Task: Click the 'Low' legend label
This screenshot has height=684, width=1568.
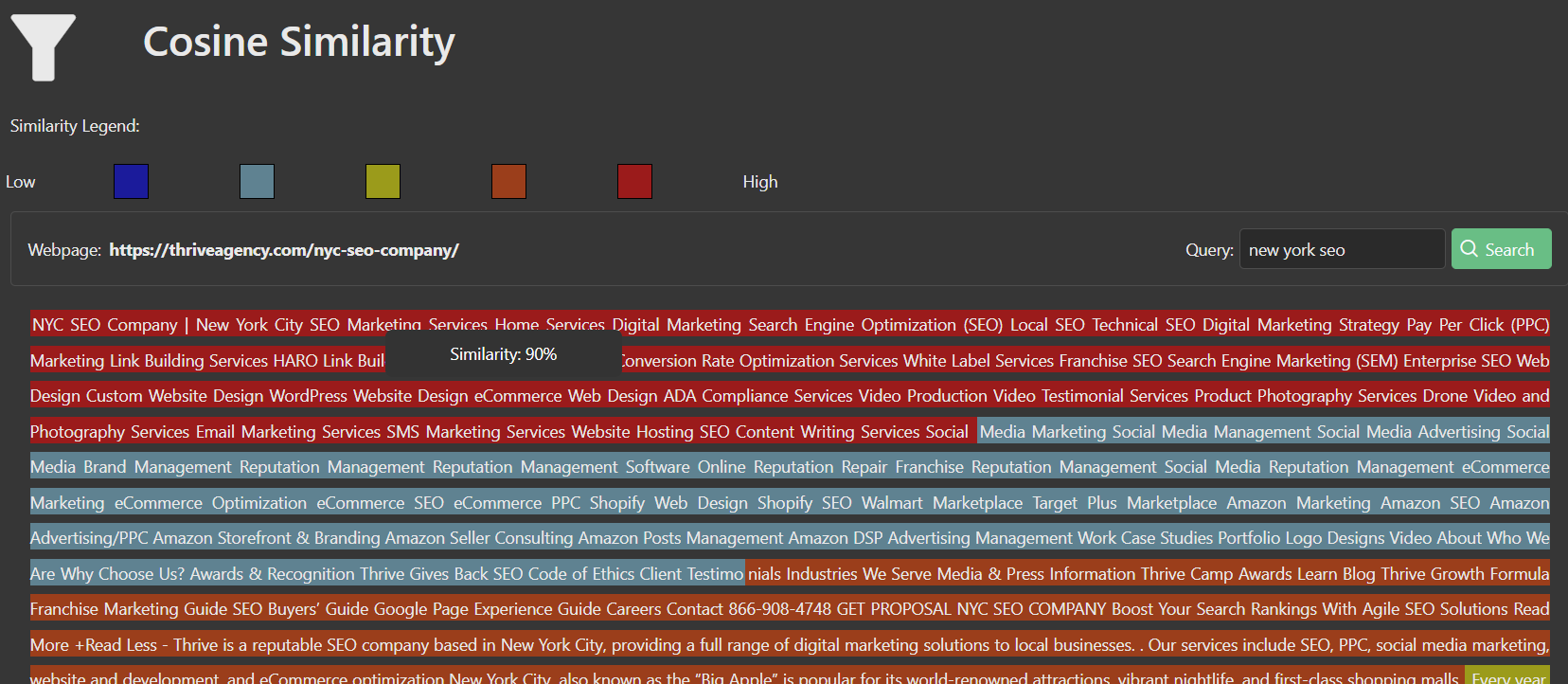Action: point(21,182)
